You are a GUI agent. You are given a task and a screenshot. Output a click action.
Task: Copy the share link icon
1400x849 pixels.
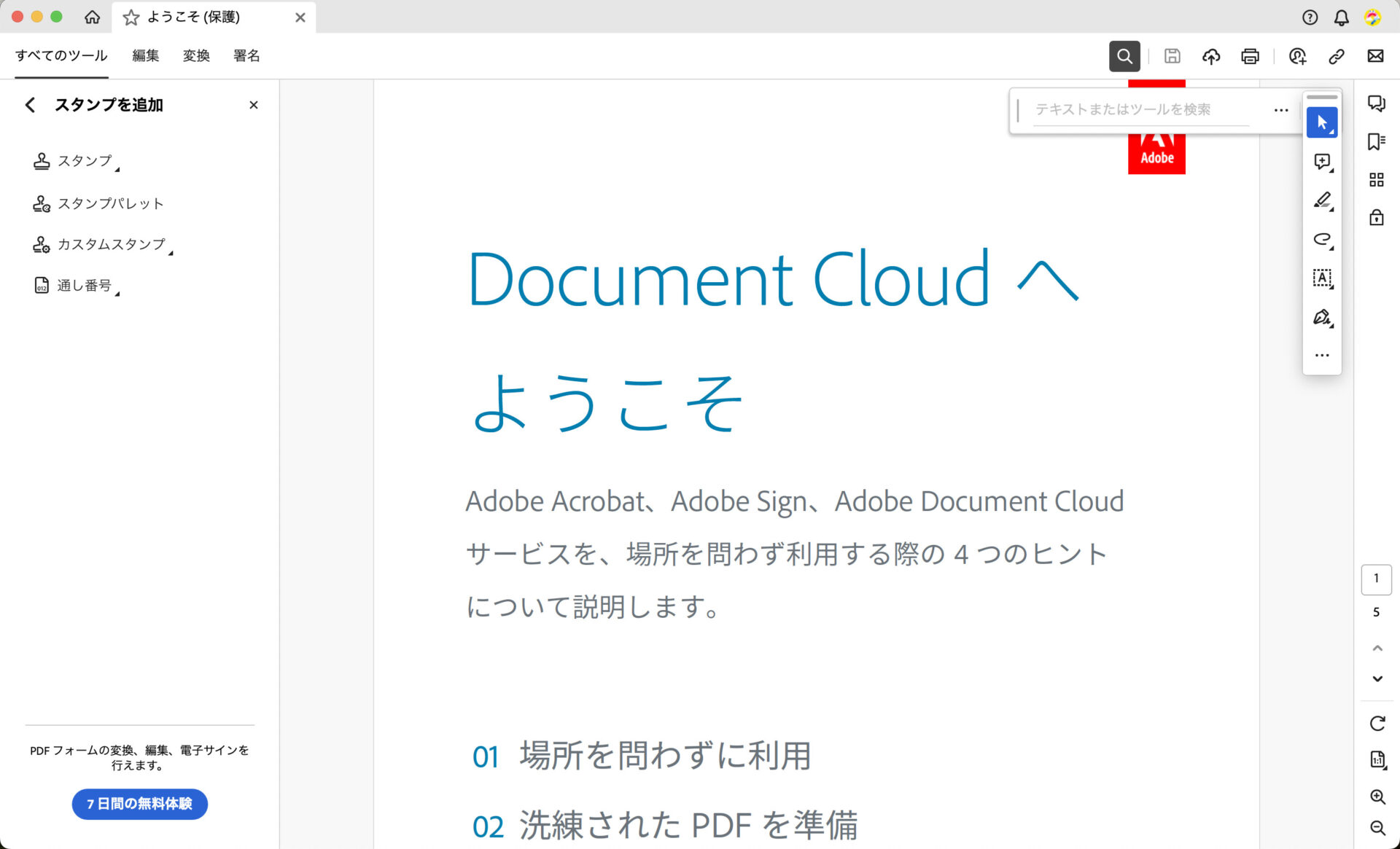1336,56
